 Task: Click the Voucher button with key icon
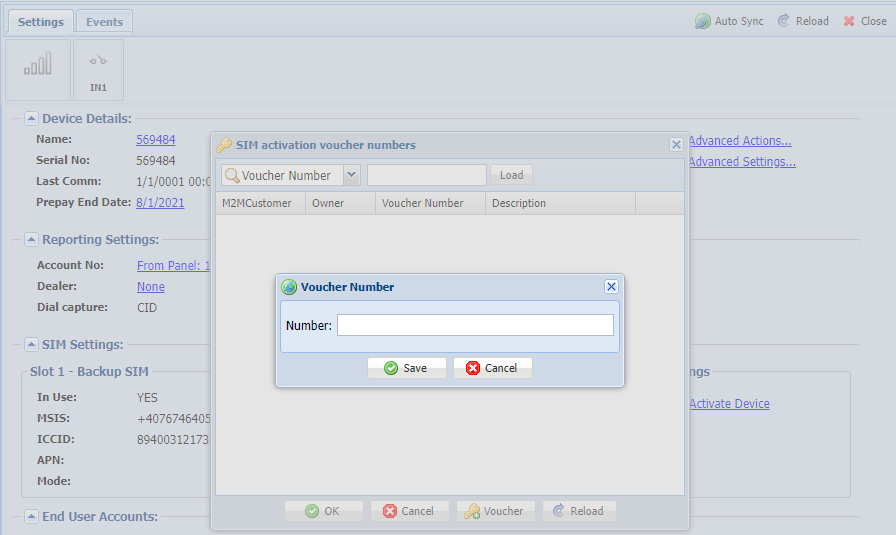pos(495,511)
